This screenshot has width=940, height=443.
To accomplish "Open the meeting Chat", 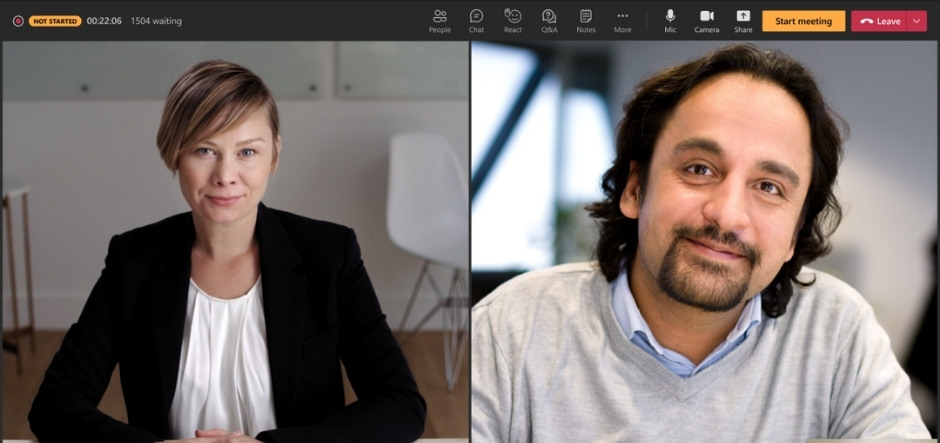I will (x=476, y=20).
